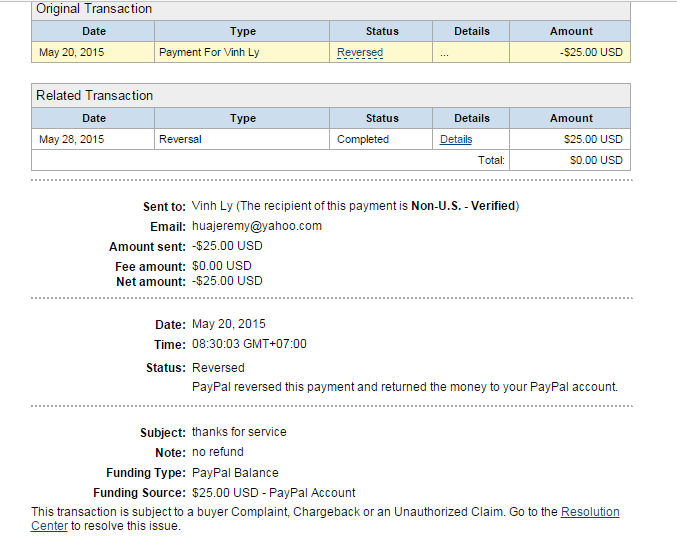Click the ellipsis in the Original Transaction Details cell
The image size is (677, 537).
pos(444,53)
